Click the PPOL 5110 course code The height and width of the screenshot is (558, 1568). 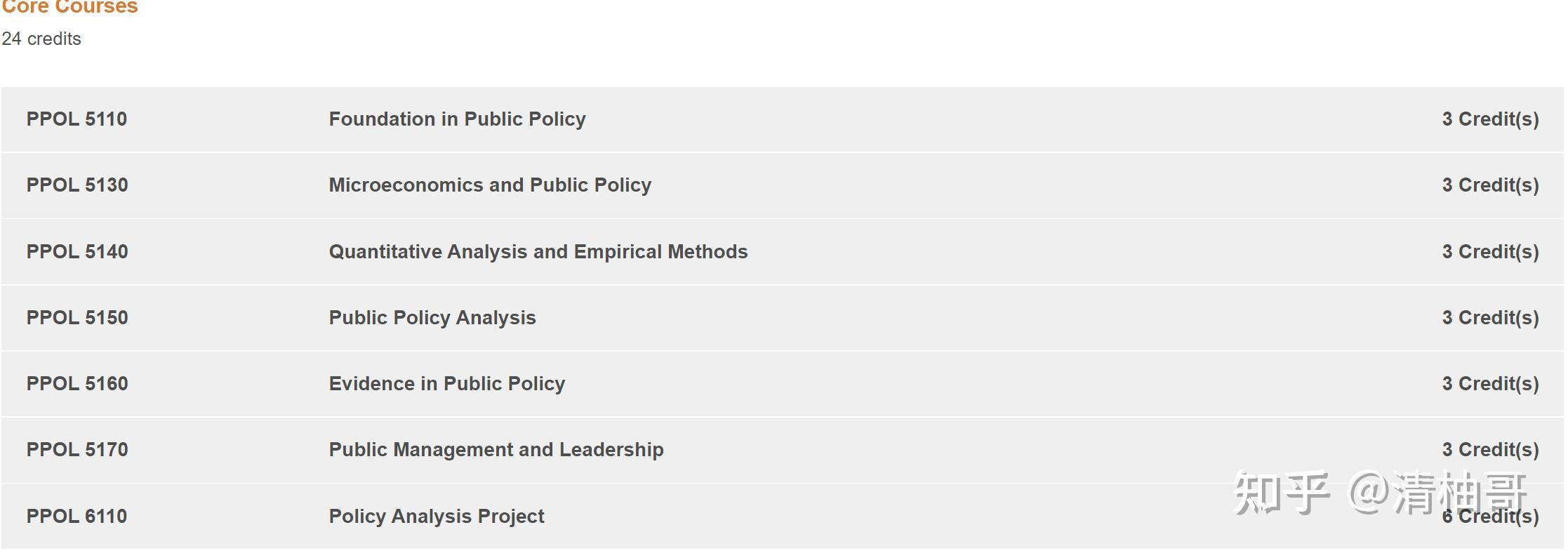coord(77,119)
